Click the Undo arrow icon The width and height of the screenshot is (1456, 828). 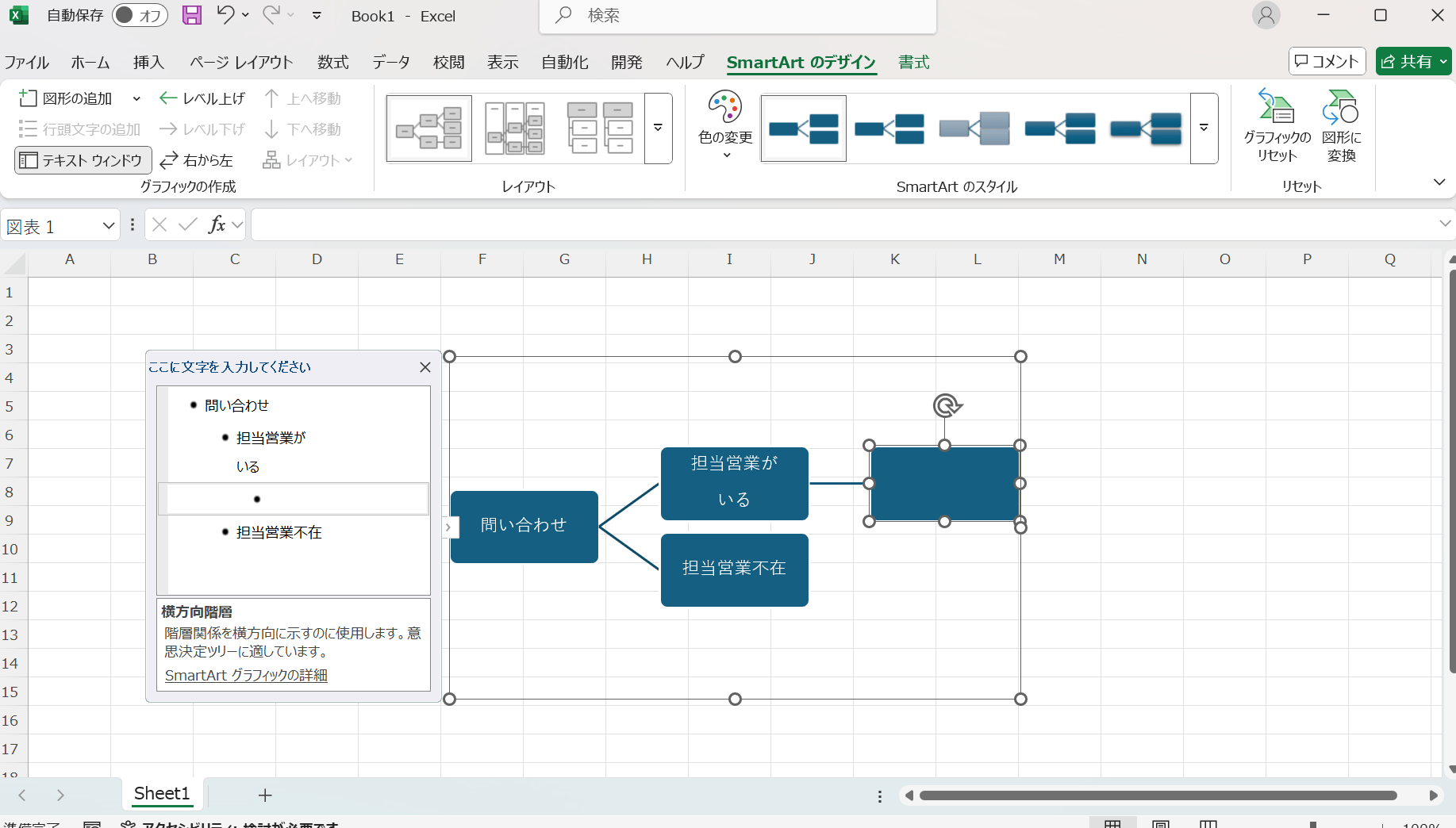coord(225,15)
